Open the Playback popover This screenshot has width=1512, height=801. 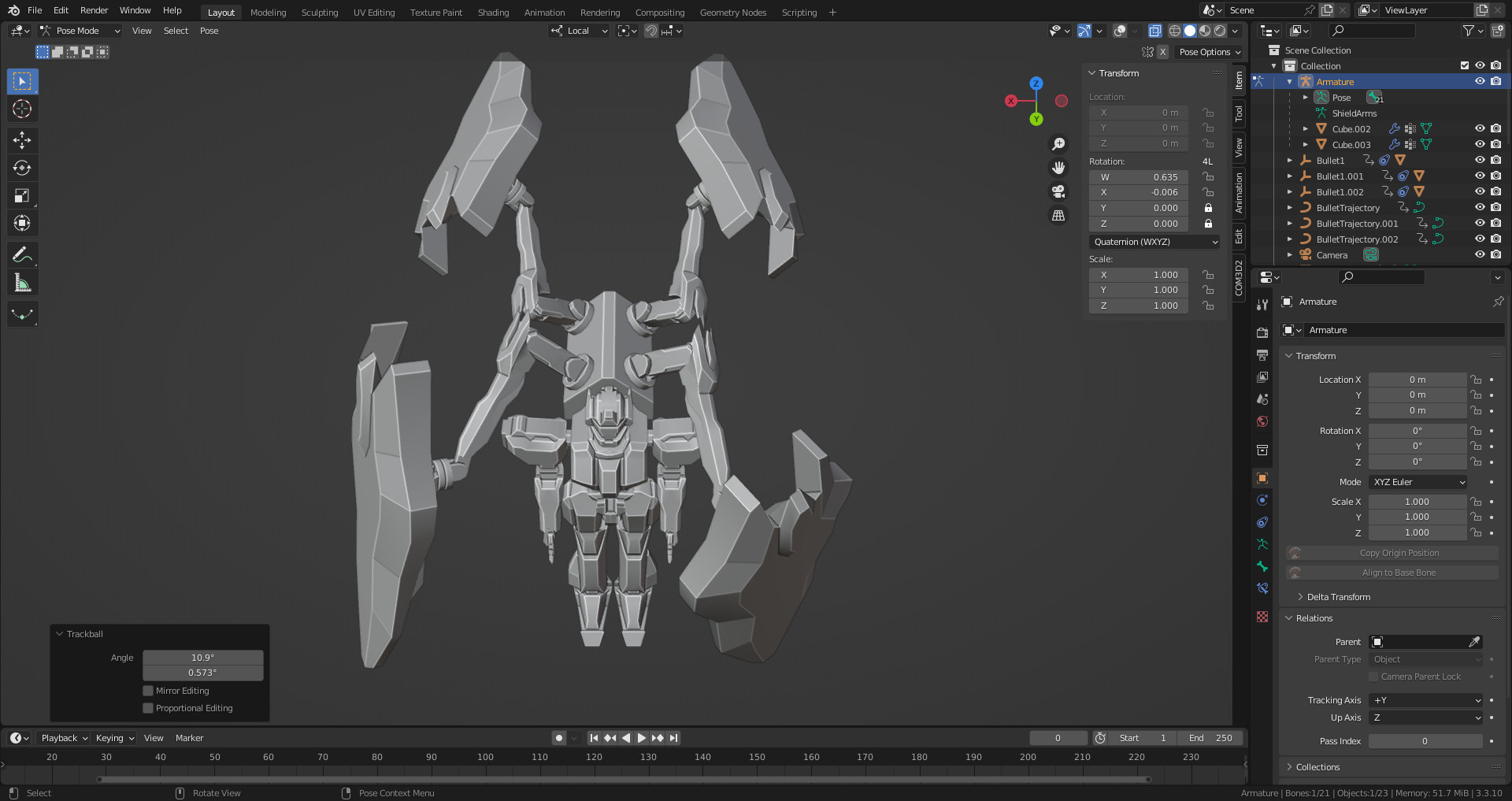[64, 738]
